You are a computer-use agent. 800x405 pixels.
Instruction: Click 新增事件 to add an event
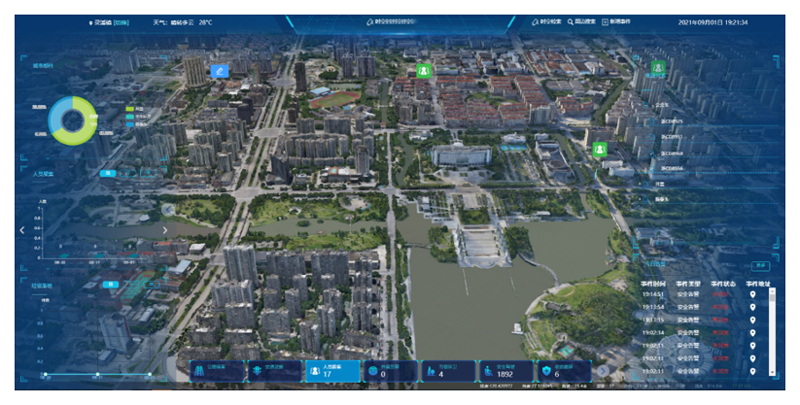pyautogui.click(x=616, y=22)
